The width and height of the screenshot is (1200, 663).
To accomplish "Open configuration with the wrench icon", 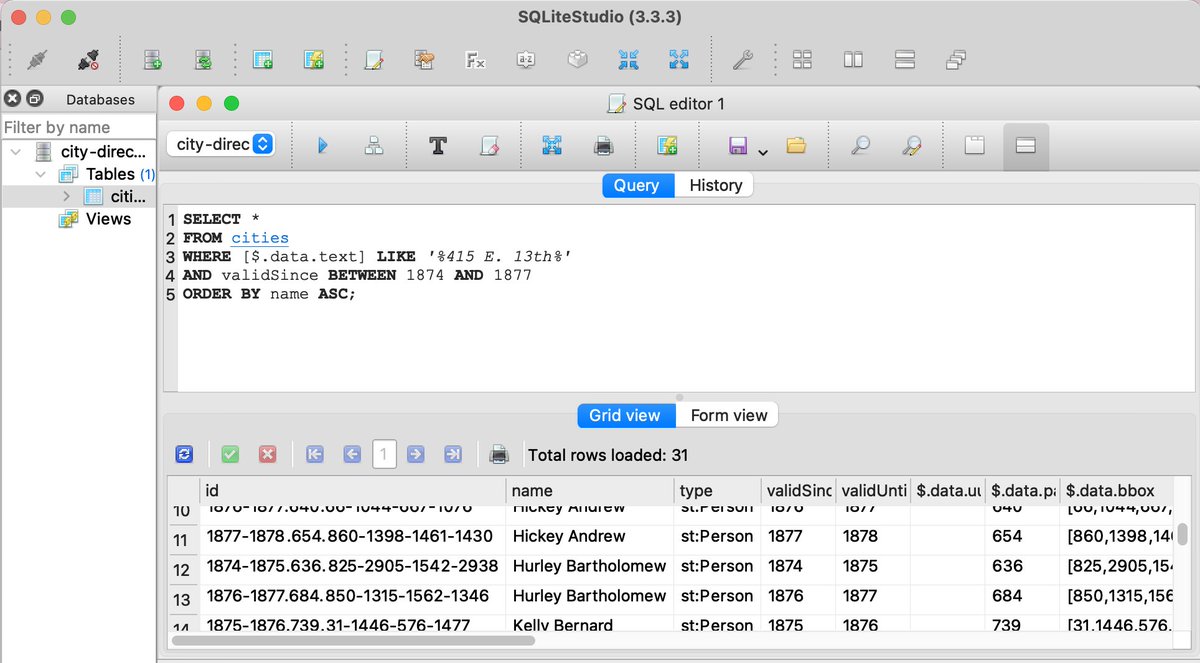I will pos(742,60).
